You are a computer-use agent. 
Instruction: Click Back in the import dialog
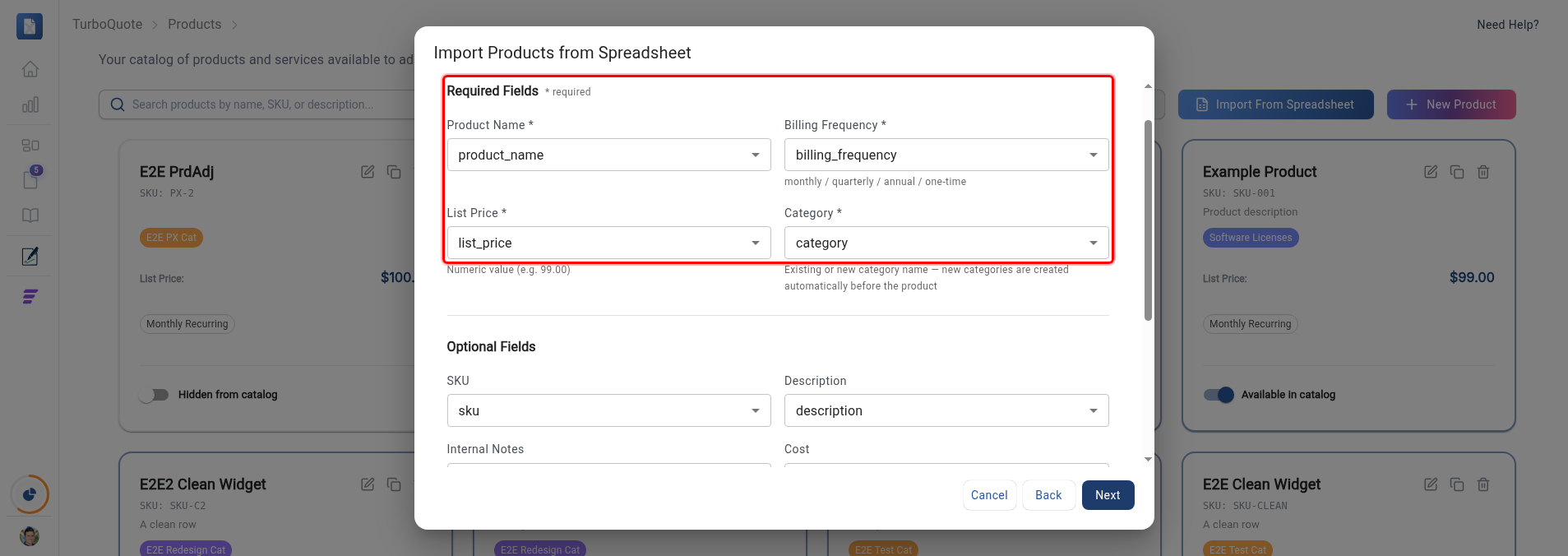coord(1048,495)
